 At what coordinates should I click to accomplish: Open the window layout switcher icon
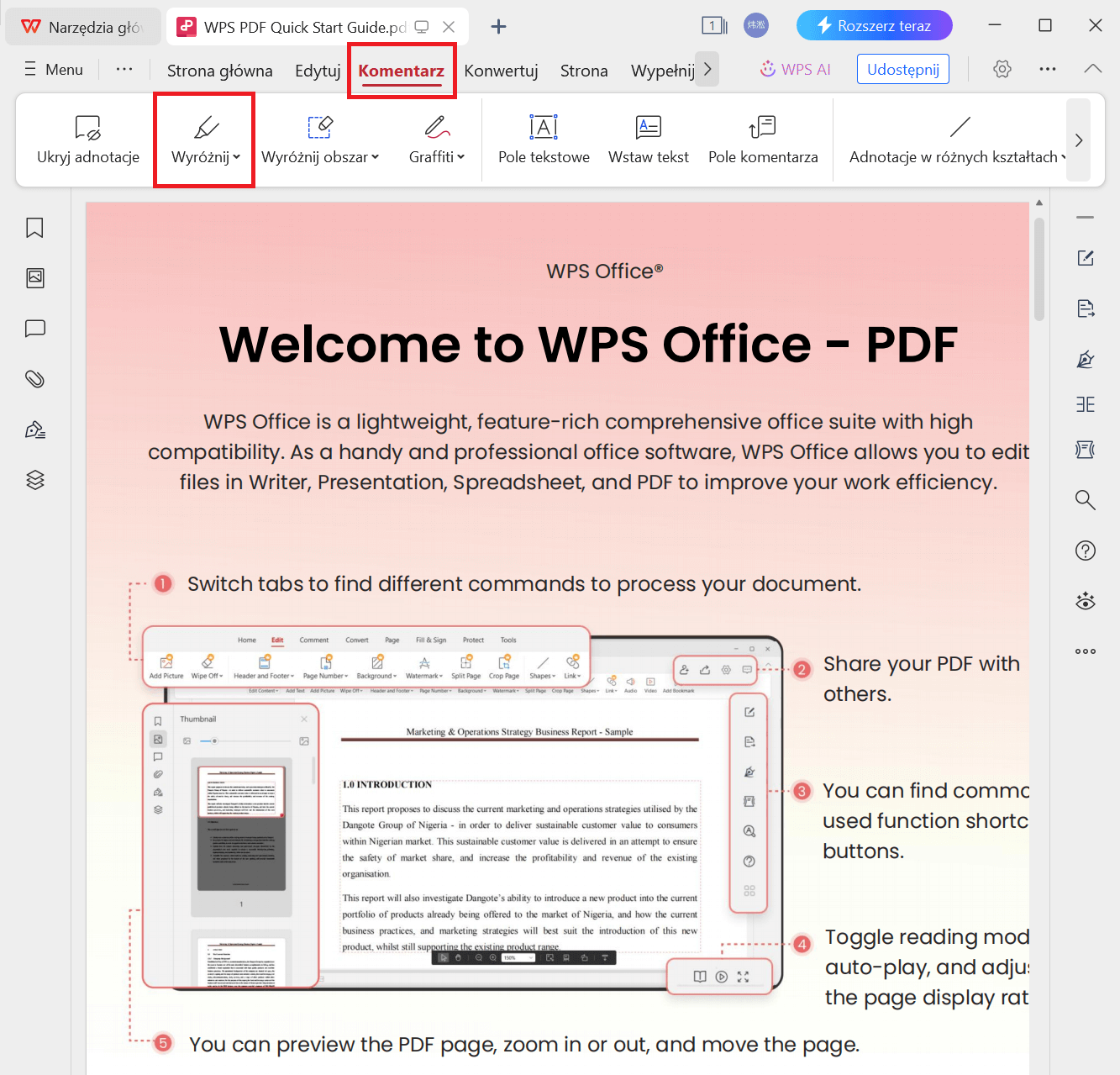pos(714,25)
